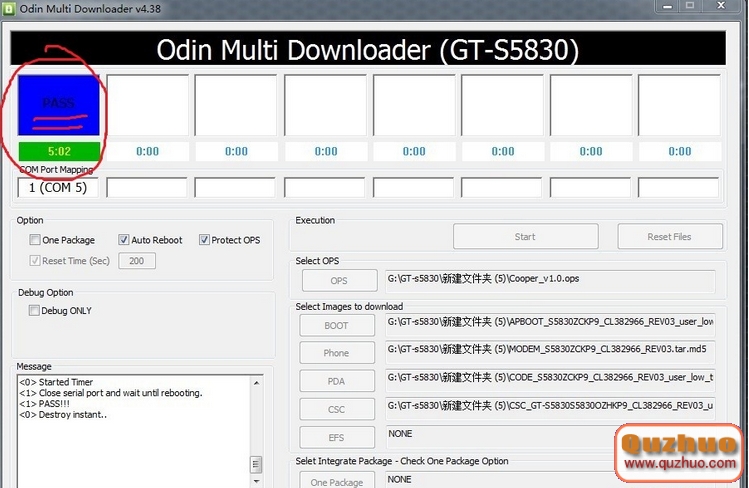Select the OPS path field Cooper_v1.0.ops
Image resolution: width=749 pixels, height=488 pixels.
[x=550, y=281]
